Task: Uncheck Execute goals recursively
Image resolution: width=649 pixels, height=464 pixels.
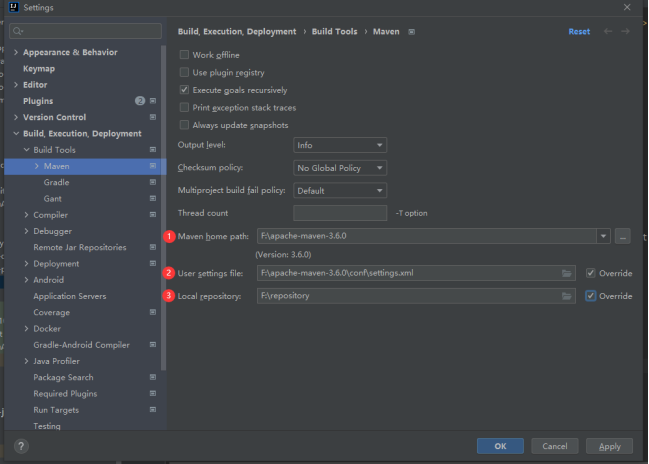Action: click(184, 90)
